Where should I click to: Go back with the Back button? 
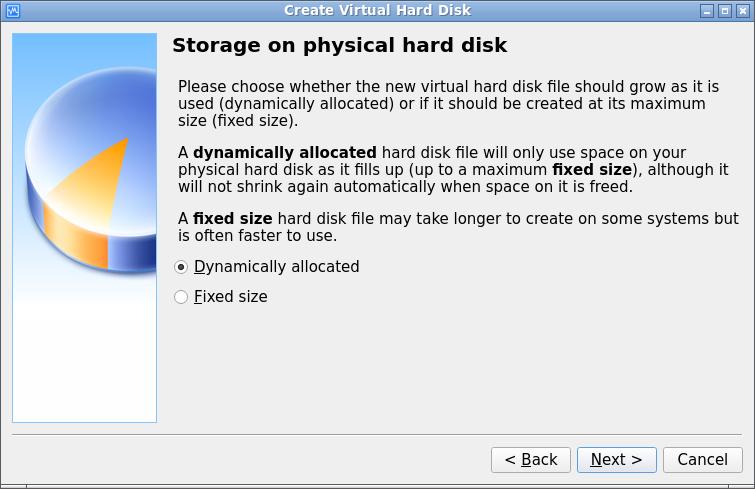click(x=531, y=460)
